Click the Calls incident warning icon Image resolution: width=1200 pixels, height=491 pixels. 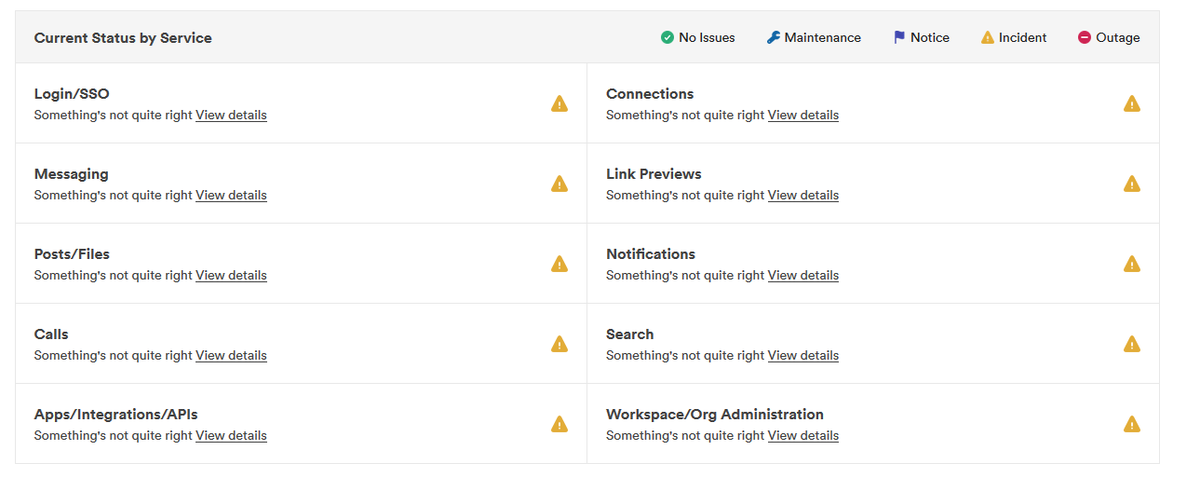tap(559, 344)
